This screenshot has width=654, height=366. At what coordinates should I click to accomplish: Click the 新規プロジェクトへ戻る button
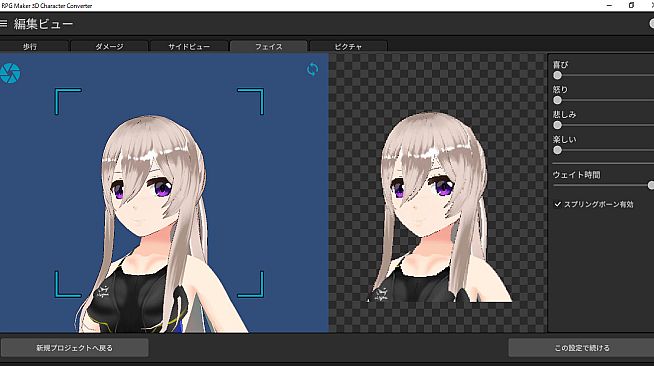75,348
